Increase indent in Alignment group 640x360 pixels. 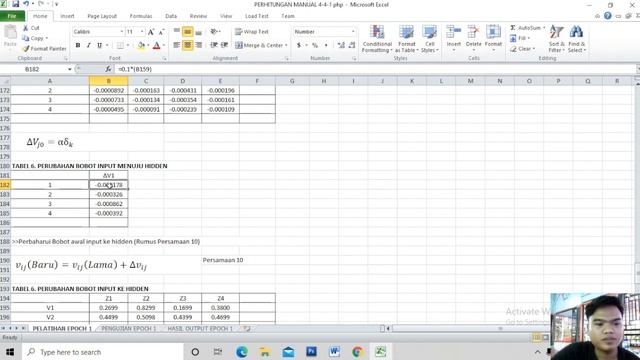pos(224,45)
